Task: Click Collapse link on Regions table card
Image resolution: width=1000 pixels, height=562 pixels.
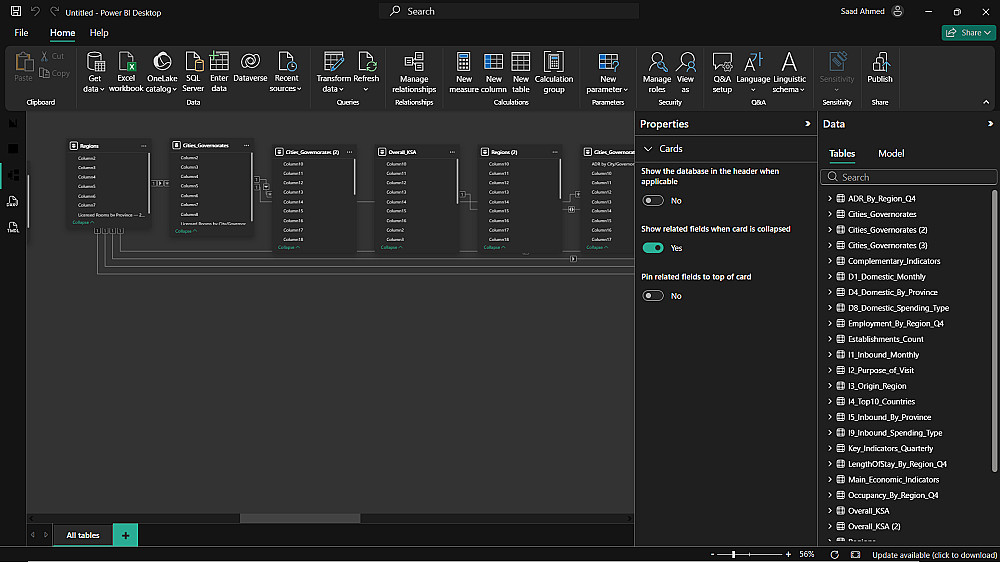Action: point(82,222)
